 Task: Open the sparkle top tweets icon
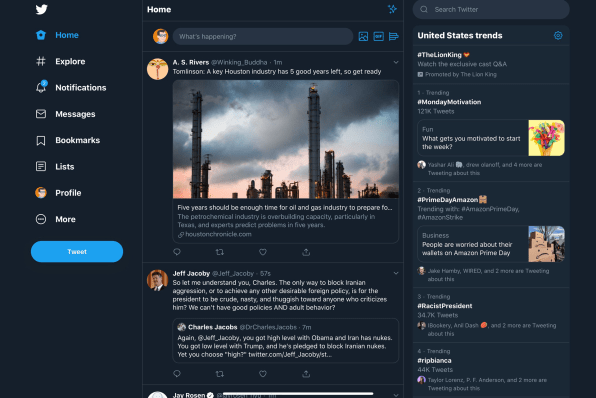(x=392, y=9)
